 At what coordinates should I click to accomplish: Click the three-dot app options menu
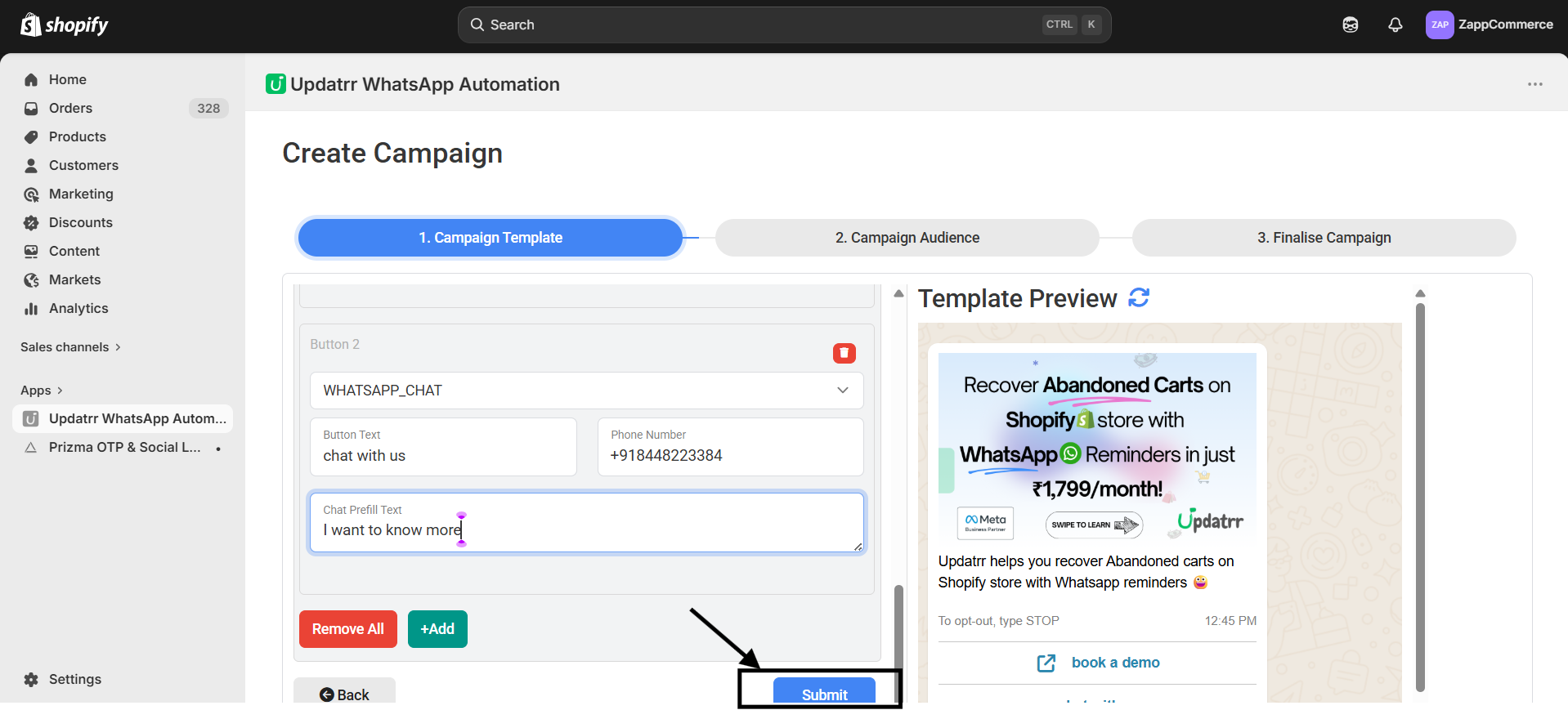(x=1534, y=84)
